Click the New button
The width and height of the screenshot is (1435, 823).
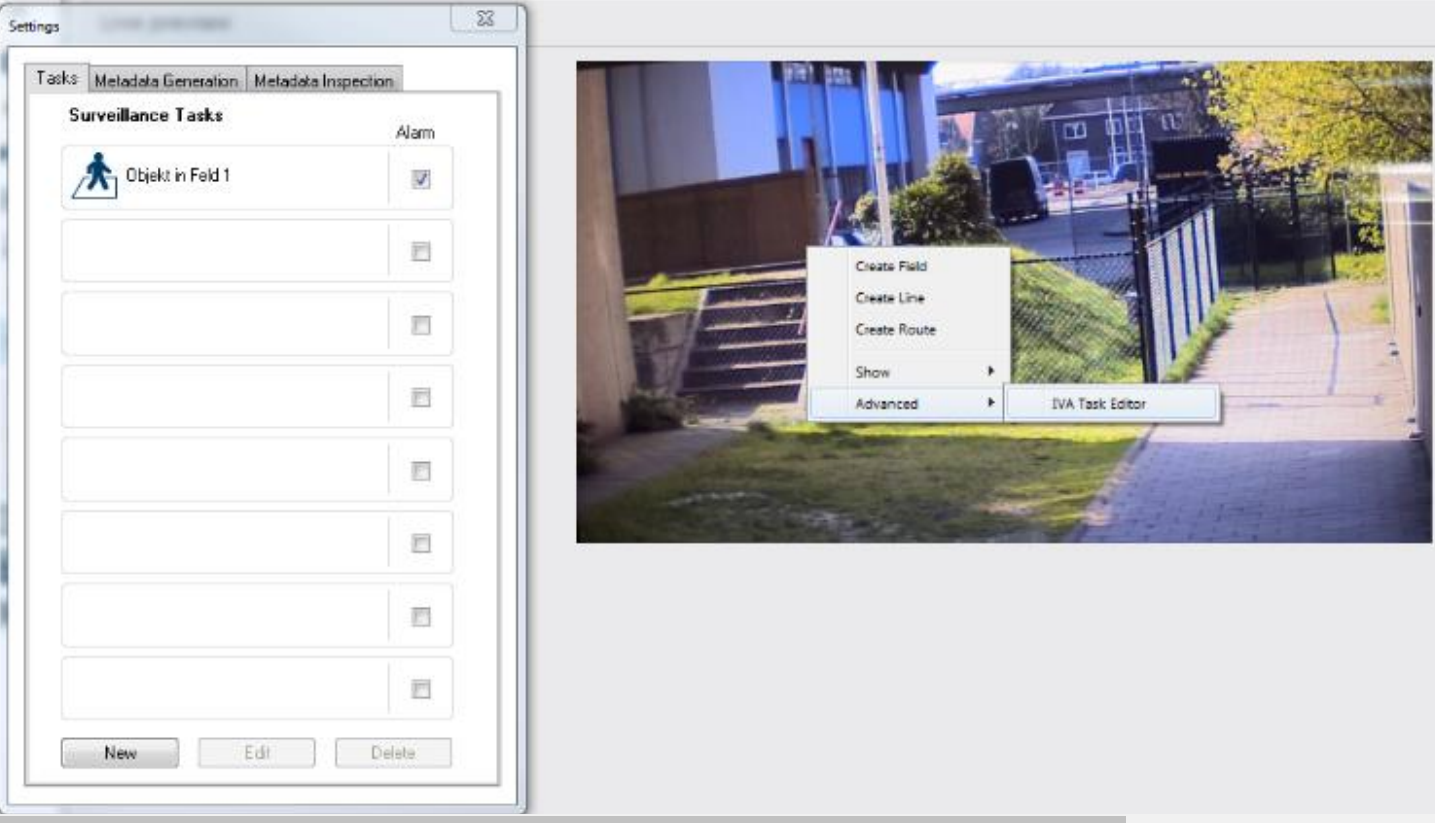point(120,753)
